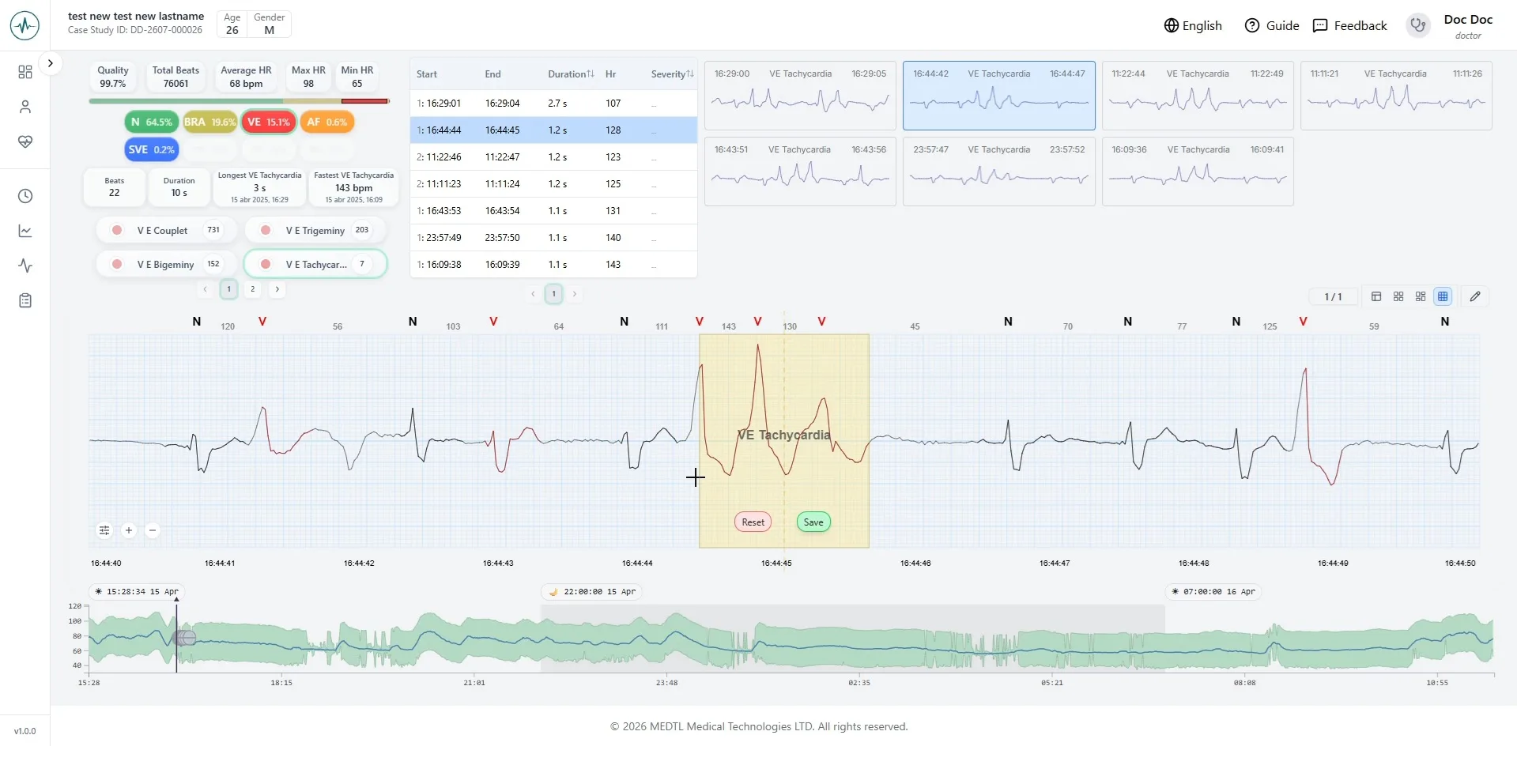The image size is (1517, 784).
Task: Select the V E Trigeminy event type
Action: pos(315,230)
